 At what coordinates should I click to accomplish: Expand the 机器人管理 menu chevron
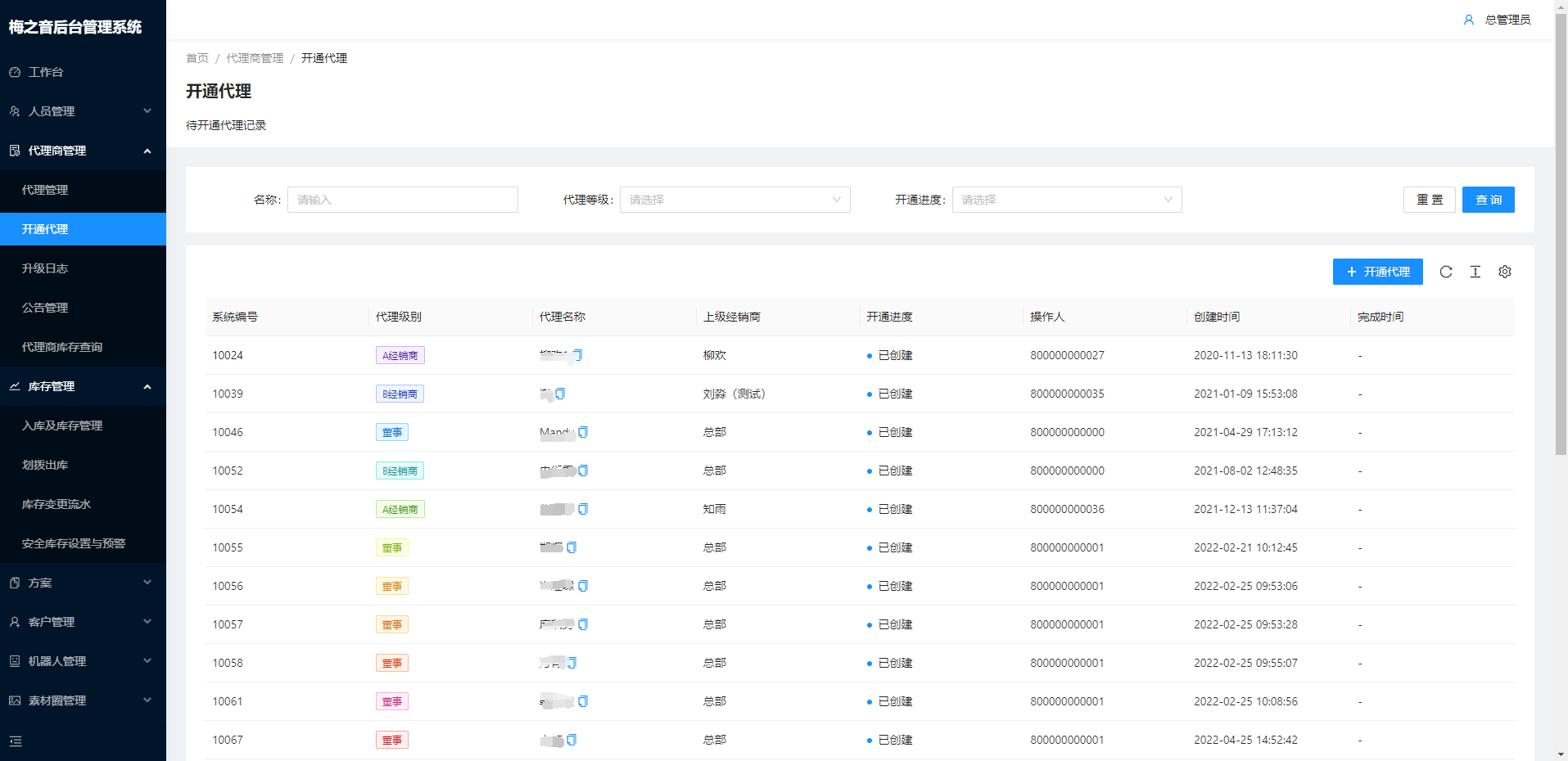[147, 661]
